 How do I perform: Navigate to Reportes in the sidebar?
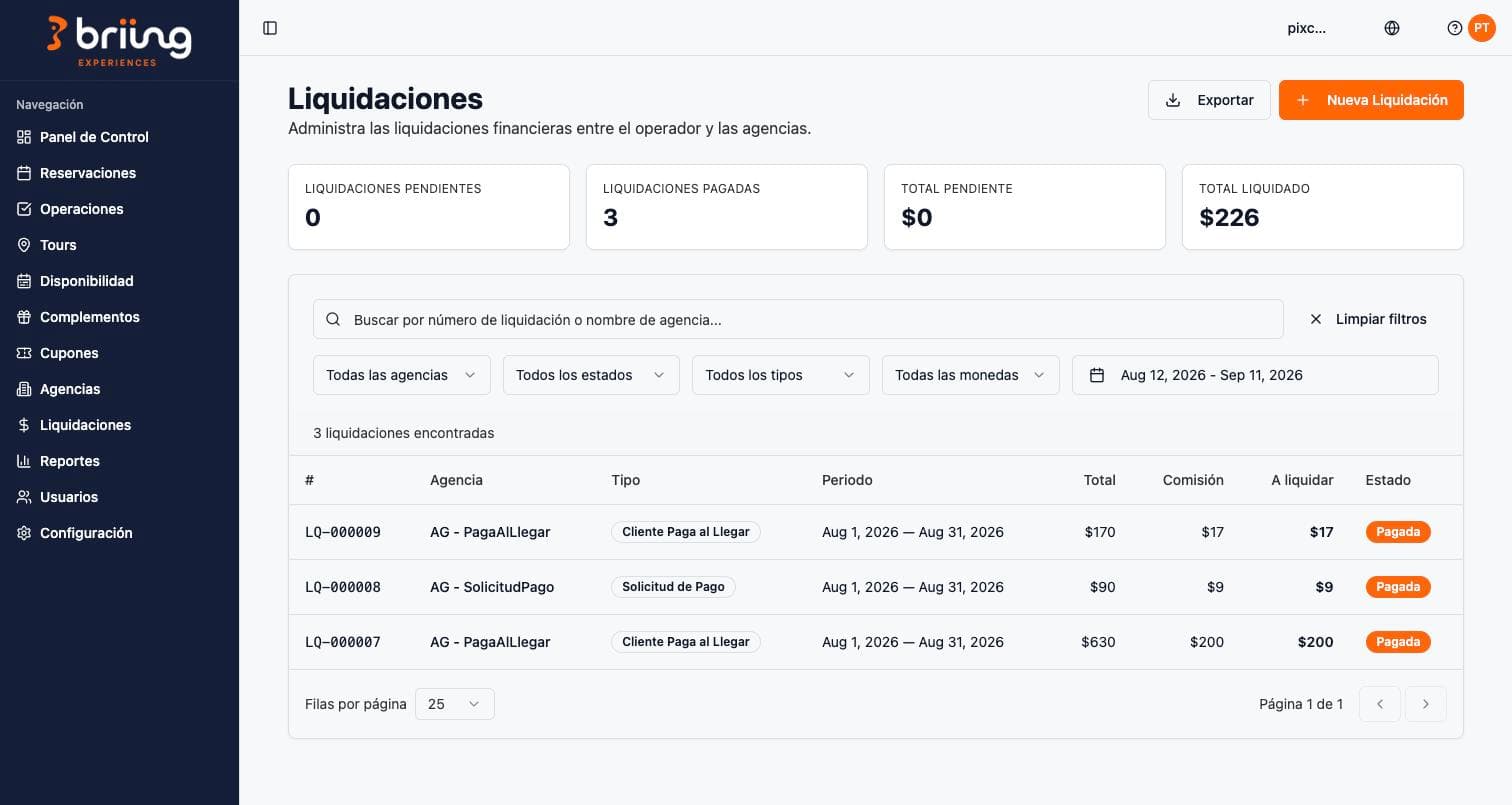coord(70,461)
